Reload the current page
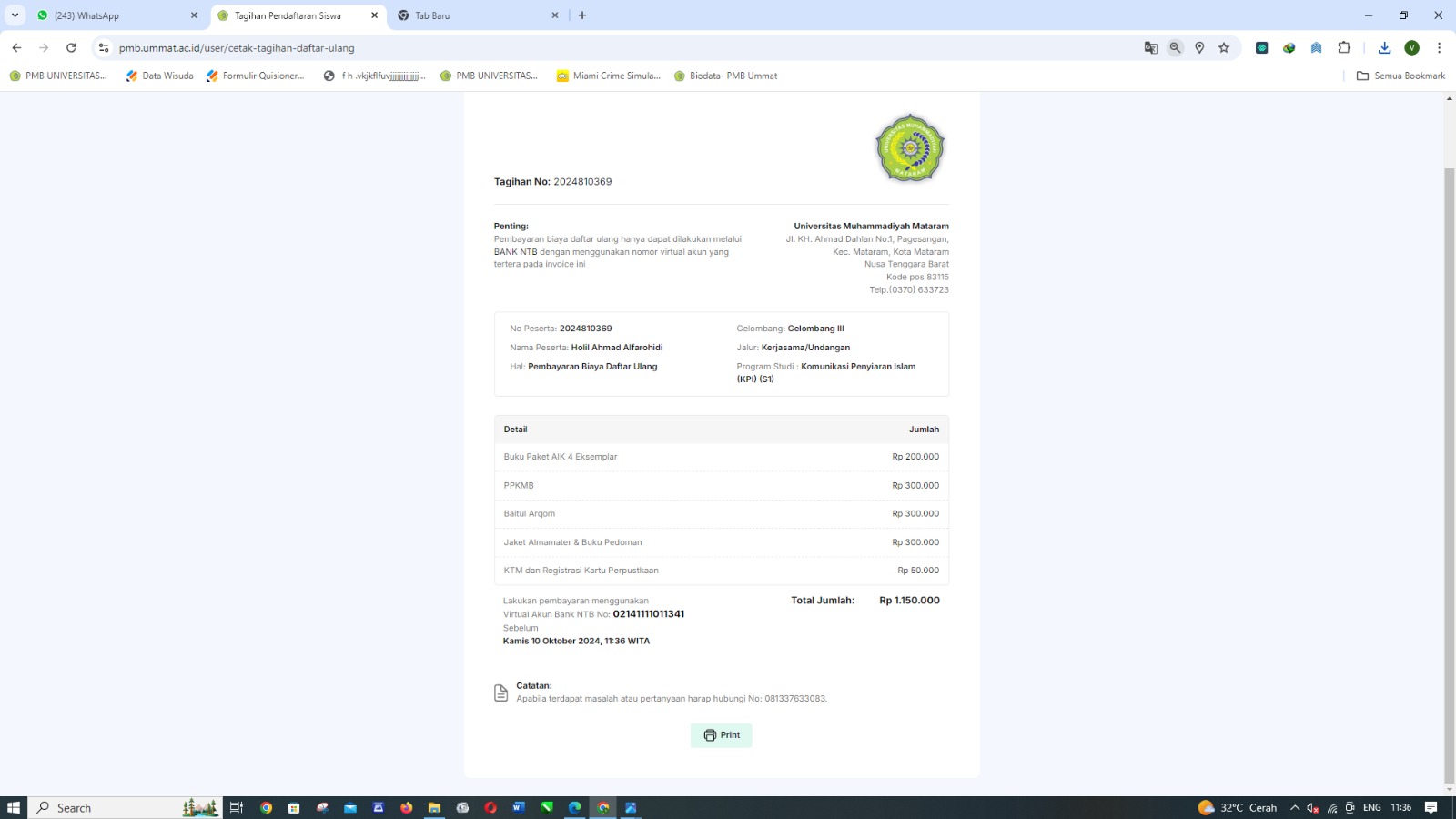The image size is (1456, 819). click(71, 48)
